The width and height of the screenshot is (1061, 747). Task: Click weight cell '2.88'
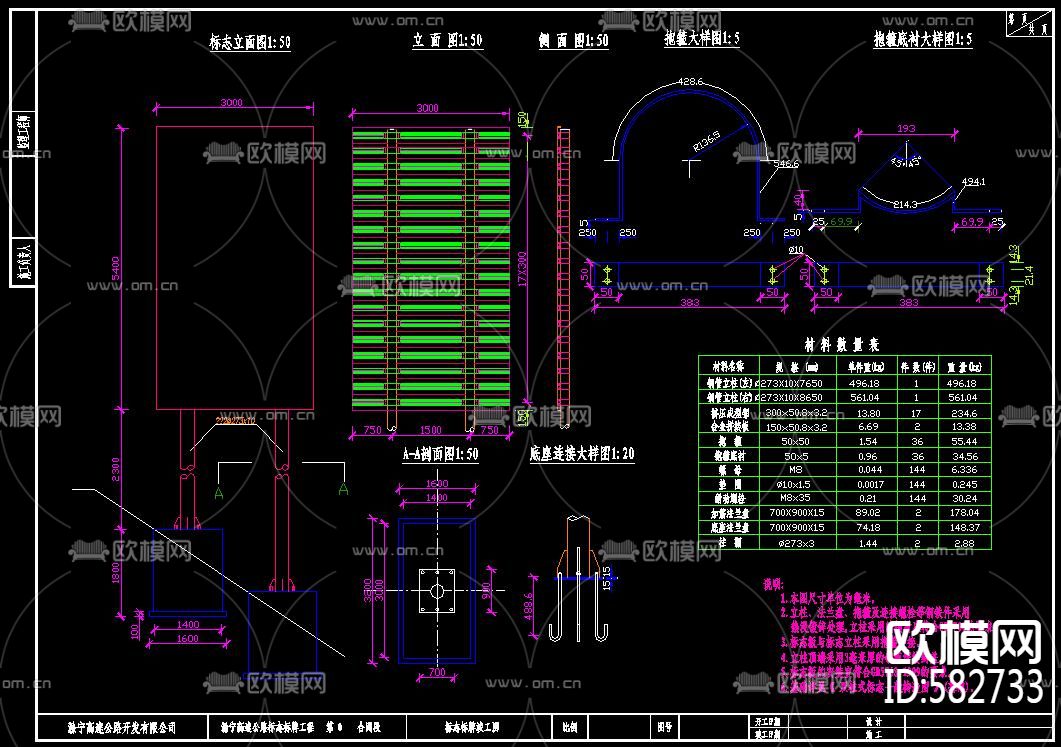(964, 543)
